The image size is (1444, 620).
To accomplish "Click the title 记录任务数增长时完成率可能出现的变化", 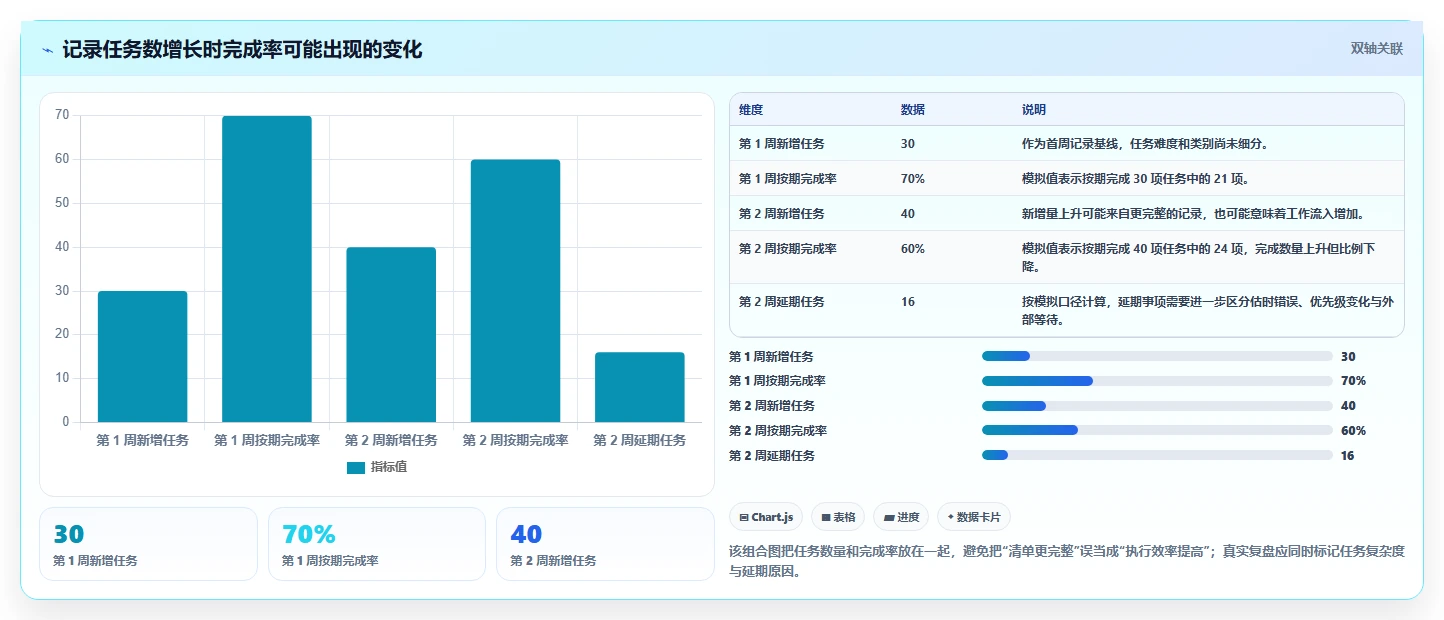I will (242, 50).
